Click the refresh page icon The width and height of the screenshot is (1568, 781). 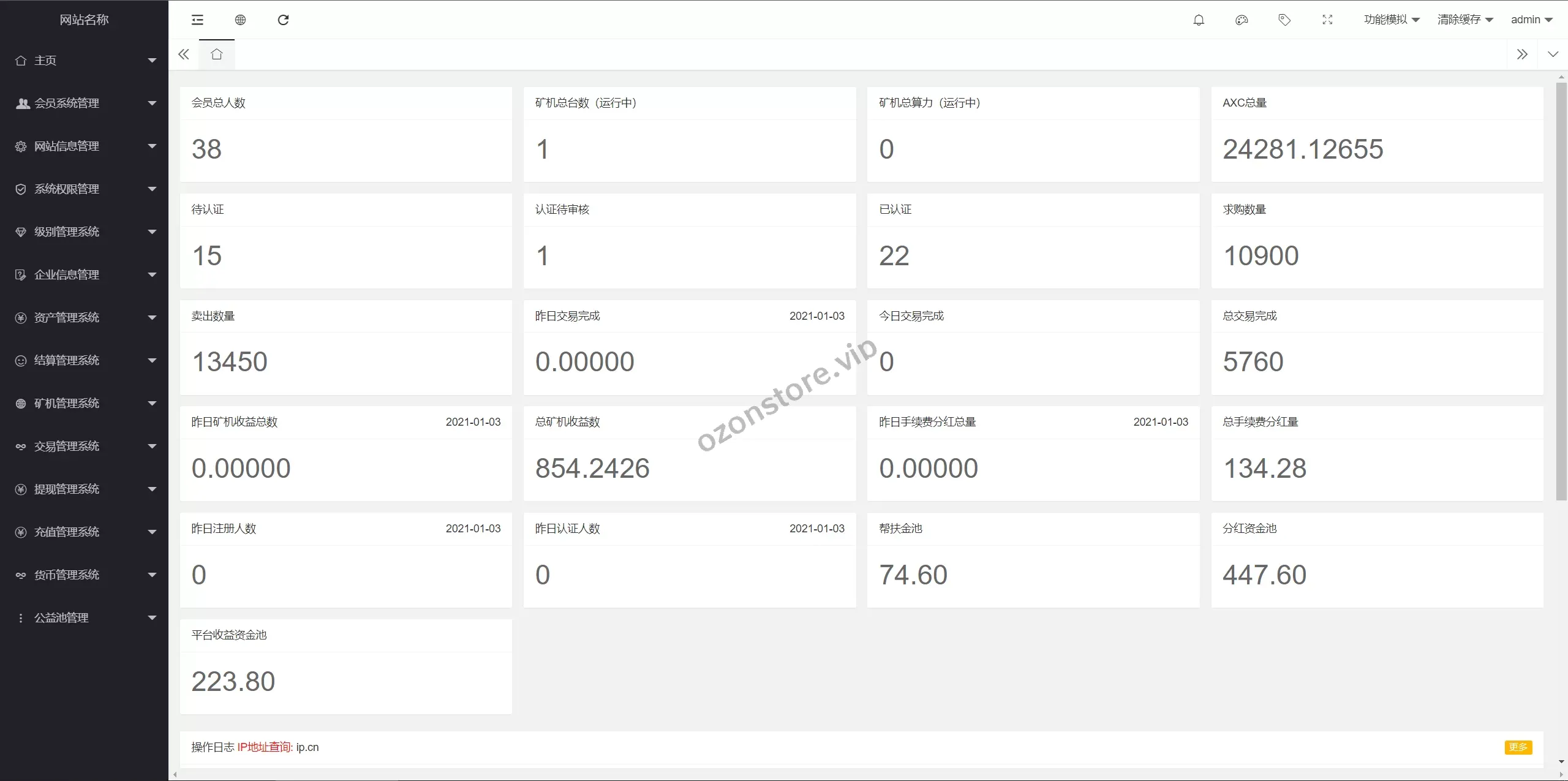(283, 20)
